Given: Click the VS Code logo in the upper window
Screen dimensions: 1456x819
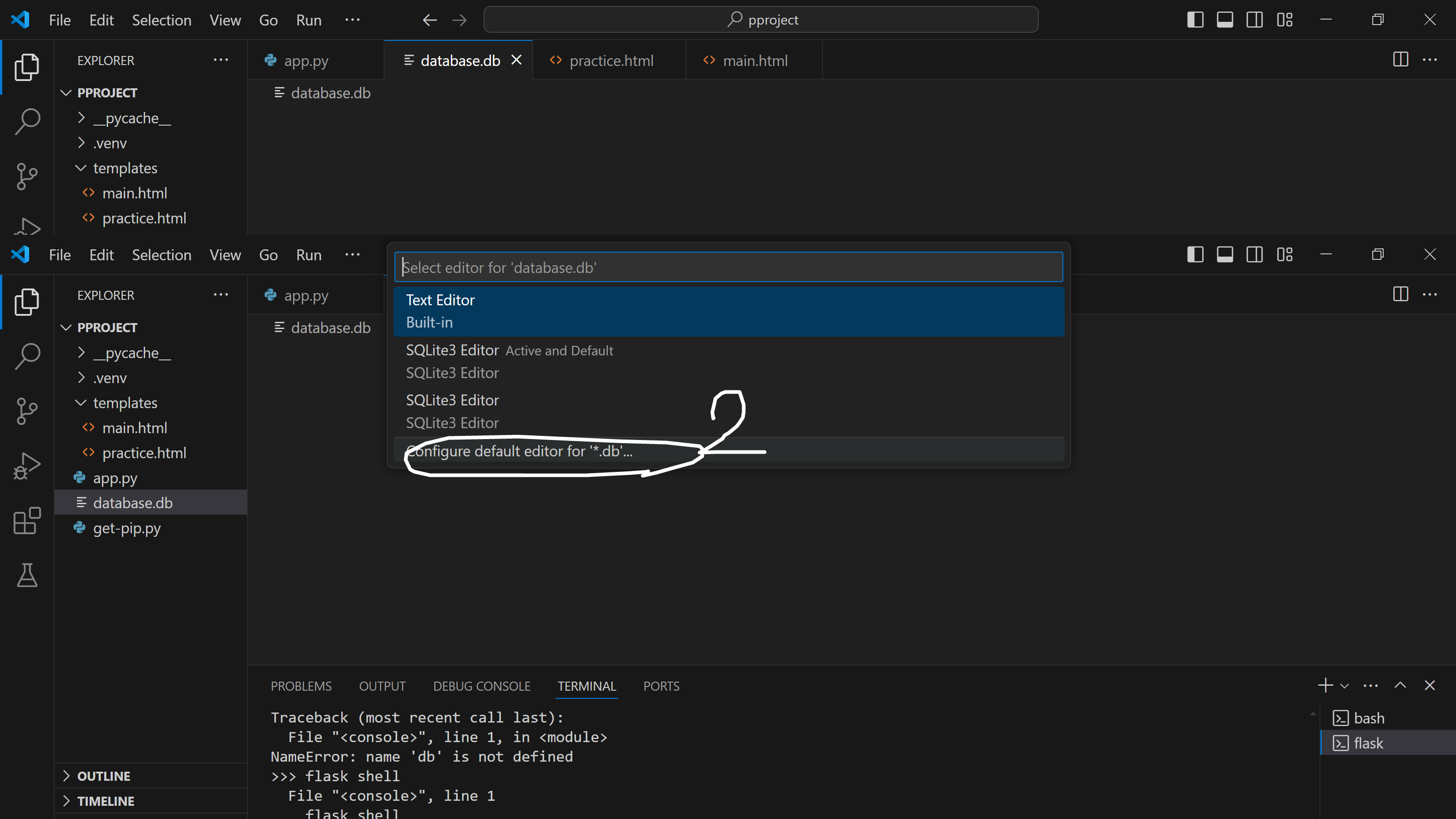Looking at the screenshot, I should [20, 20].
